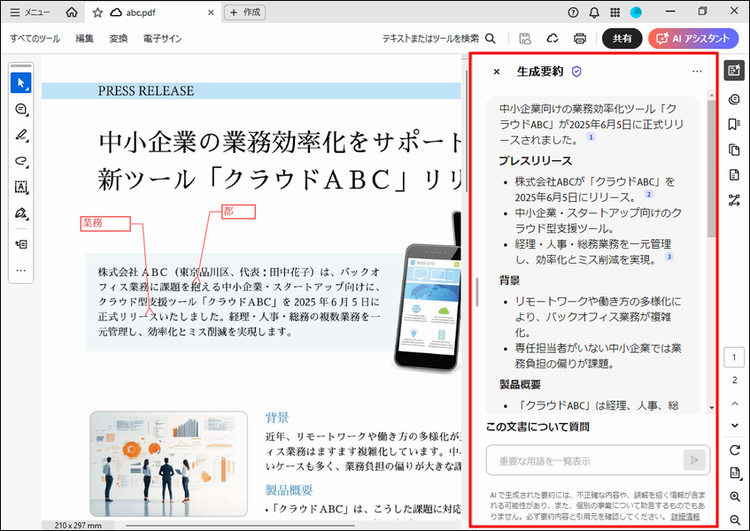The height and width of the screenshot is (531, 750).
Task: Close the abc.pdf tab
Action: click(210, 13)
